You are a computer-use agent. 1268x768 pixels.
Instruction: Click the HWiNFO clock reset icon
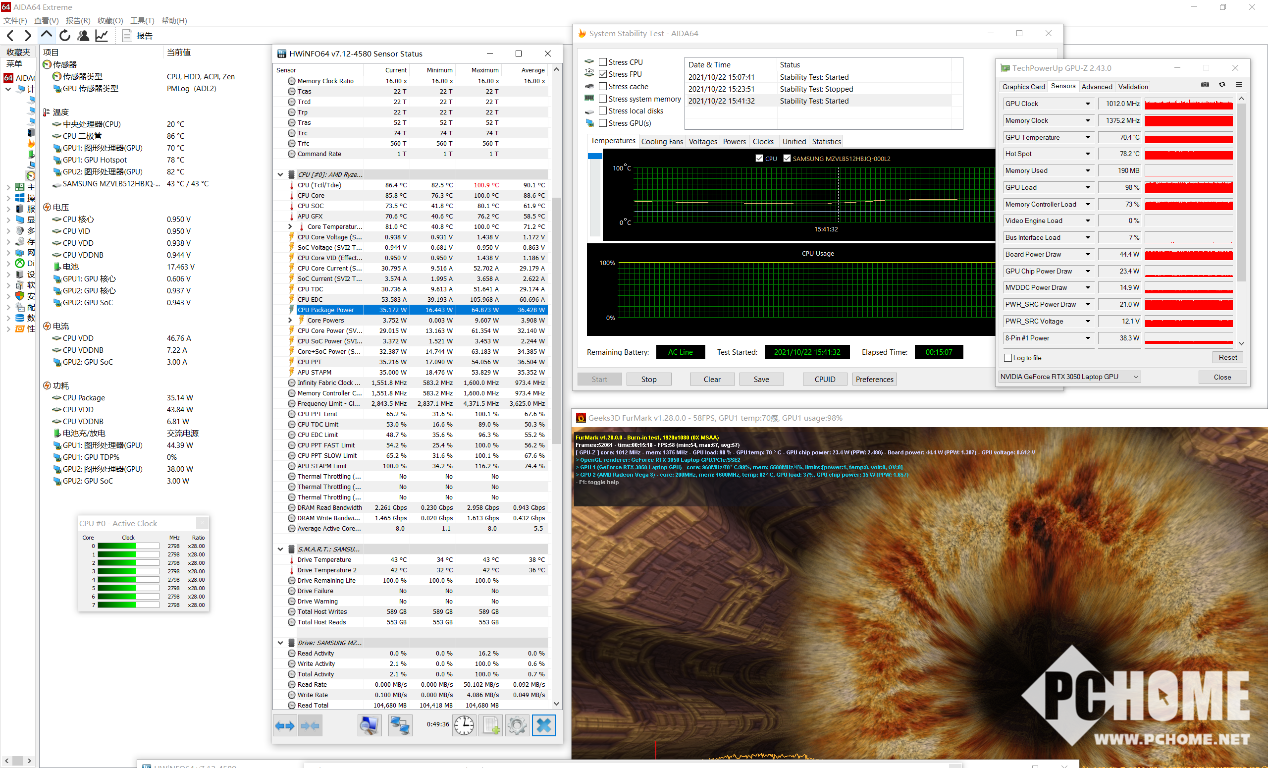[464, 725]
